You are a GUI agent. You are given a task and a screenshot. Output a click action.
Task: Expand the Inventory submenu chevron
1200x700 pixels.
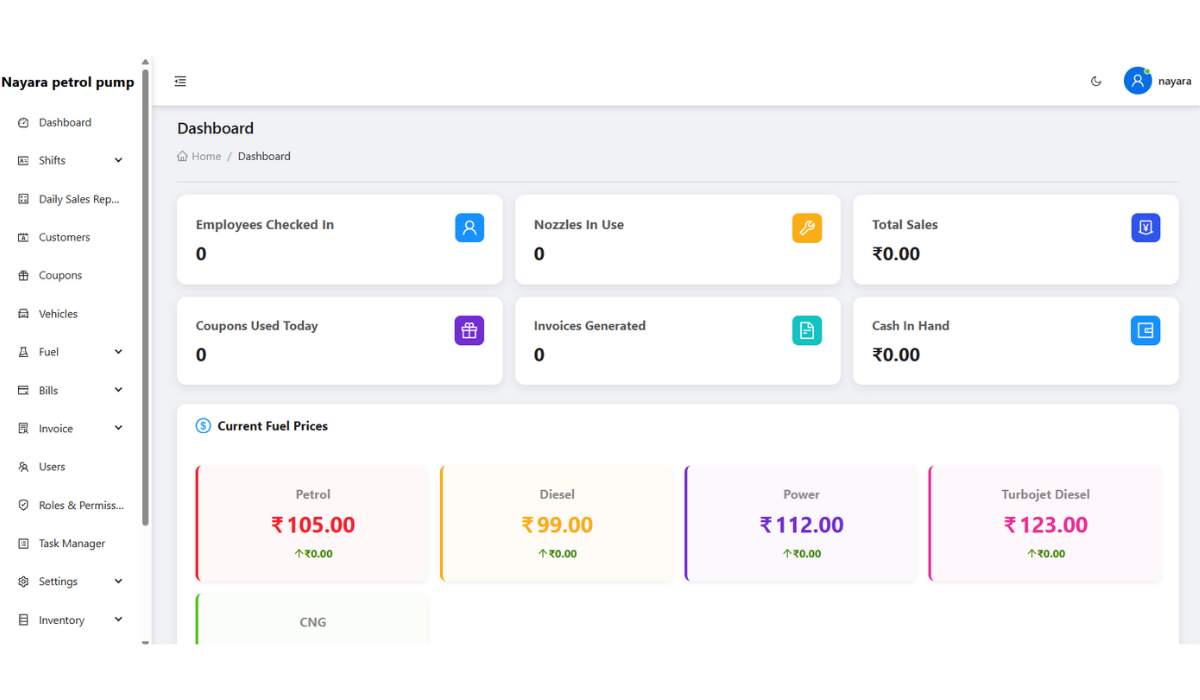(119, 620)
